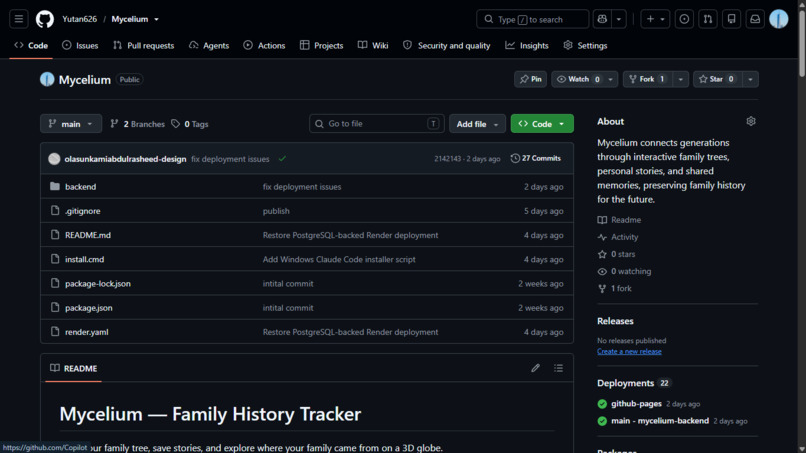This screenshot has height=453, width=806.
Task: Edit README with the pencil icon
Action: tap(535, 368)
